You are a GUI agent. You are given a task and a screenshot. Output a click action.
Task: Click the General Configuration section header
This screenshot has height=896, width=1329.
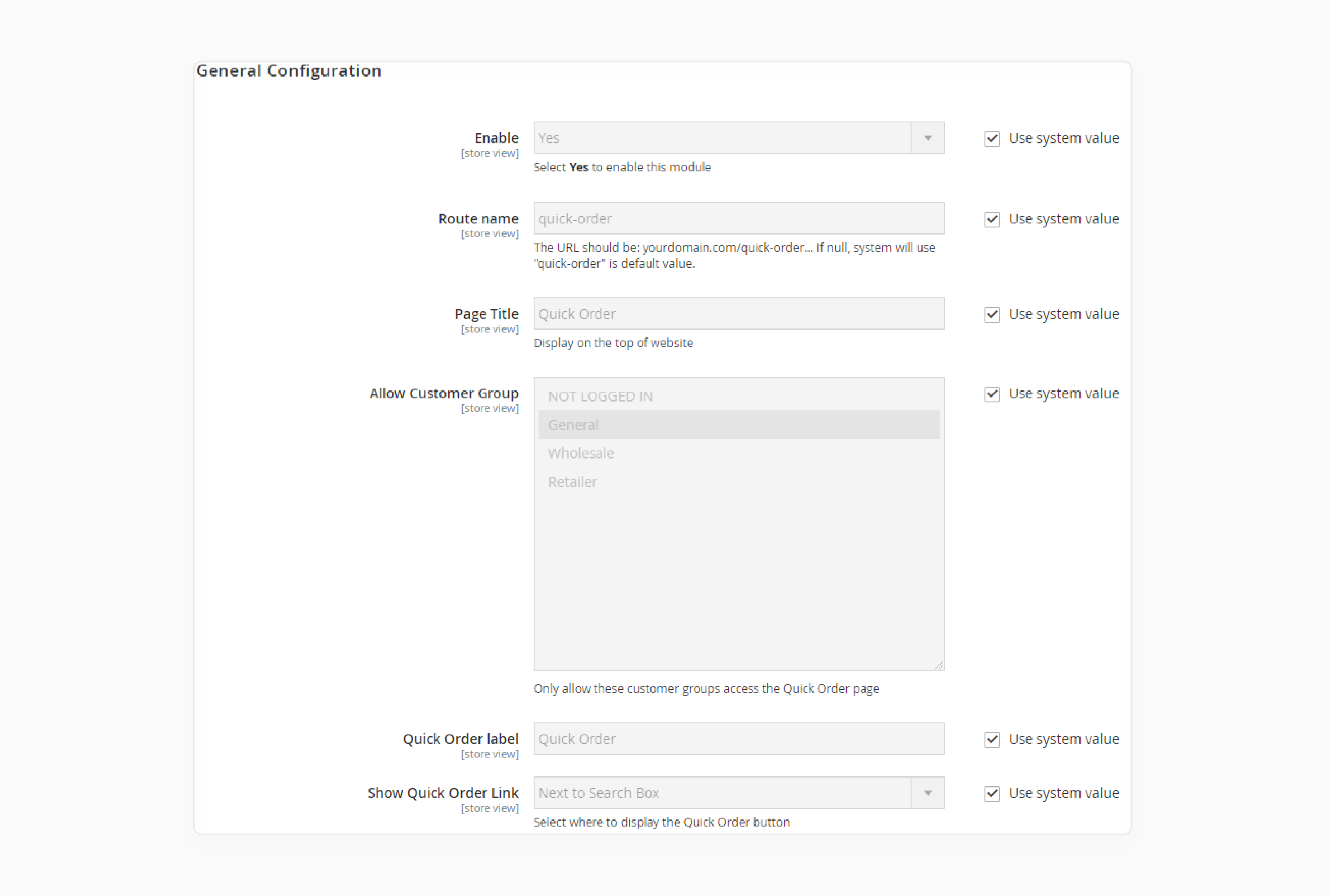coord(290,70)
